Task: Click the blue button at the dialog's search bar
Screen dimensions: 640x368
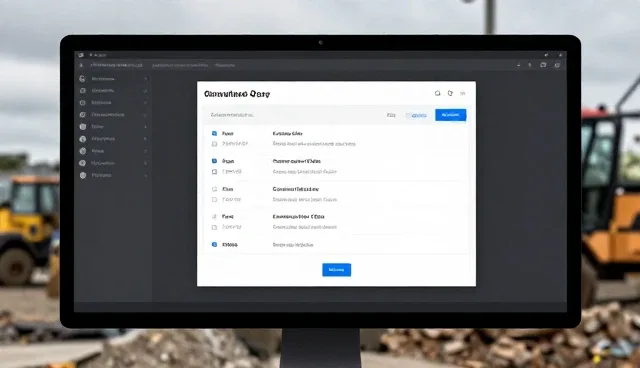Action: coord(451,115)
